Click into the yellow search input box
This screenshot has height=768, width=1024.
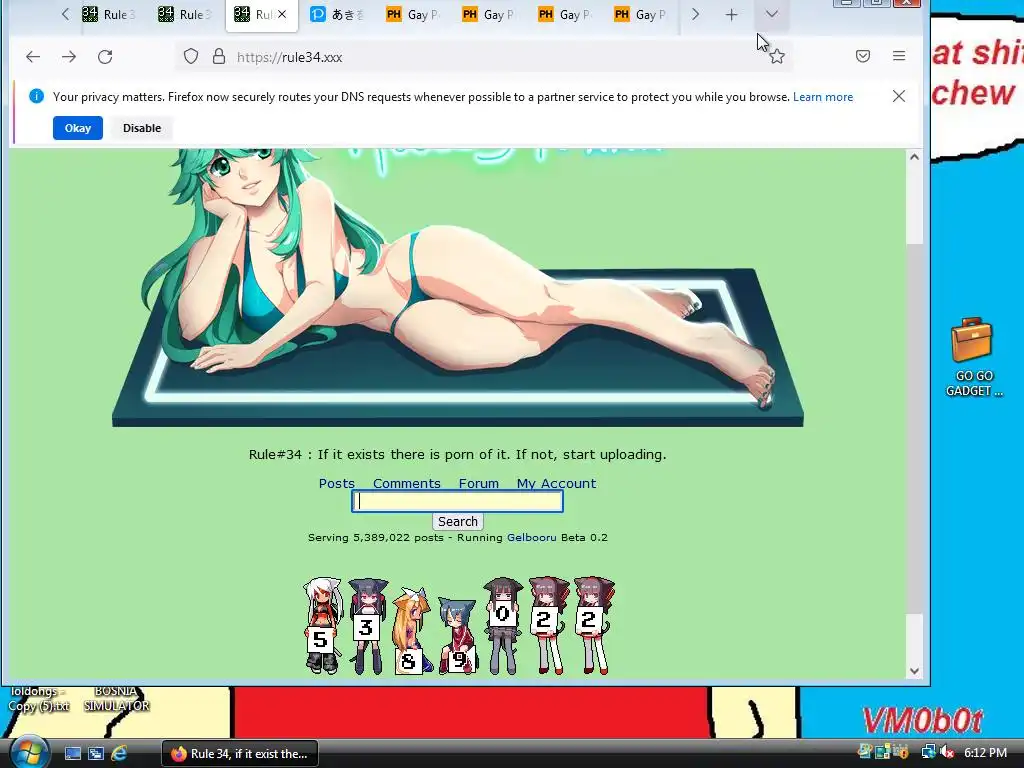pyautogui.click(x=457, y=501)
